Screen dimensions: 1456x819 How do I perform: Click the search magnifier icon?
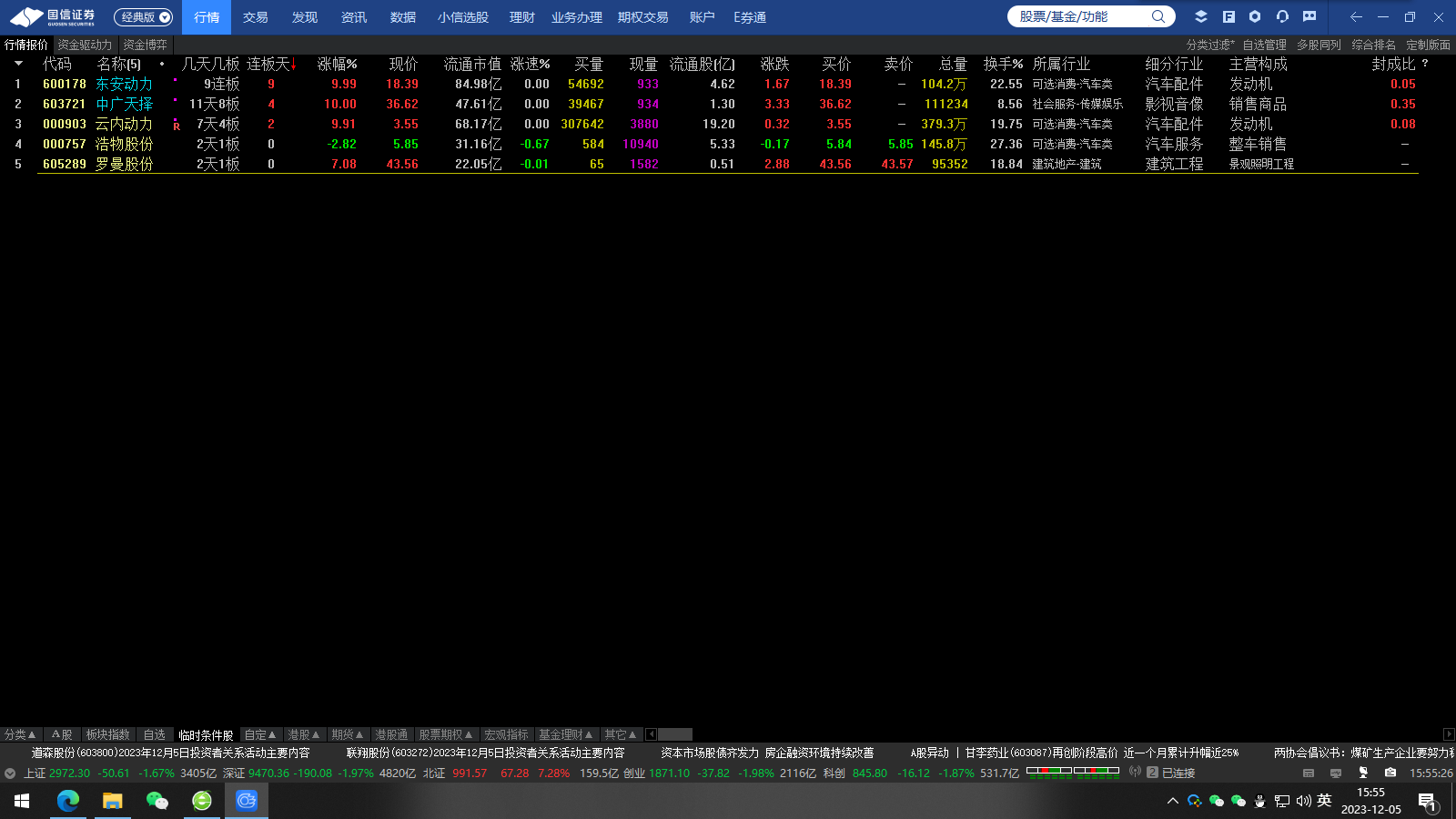(x=1158, y=16)
